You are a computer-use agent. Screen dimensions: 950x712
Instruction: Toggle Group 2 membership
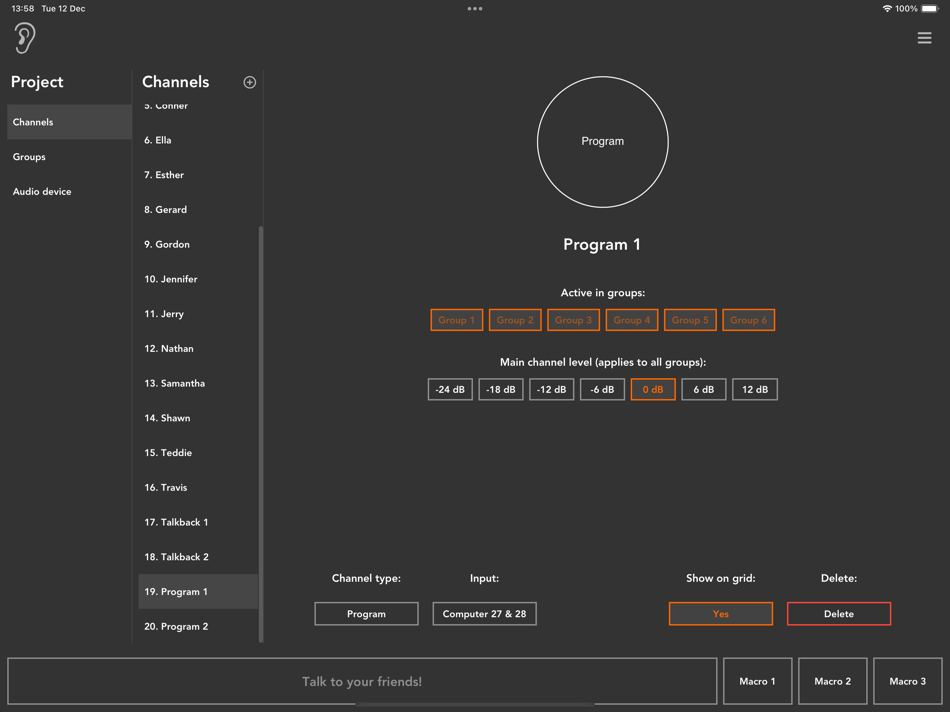point(515,320)
